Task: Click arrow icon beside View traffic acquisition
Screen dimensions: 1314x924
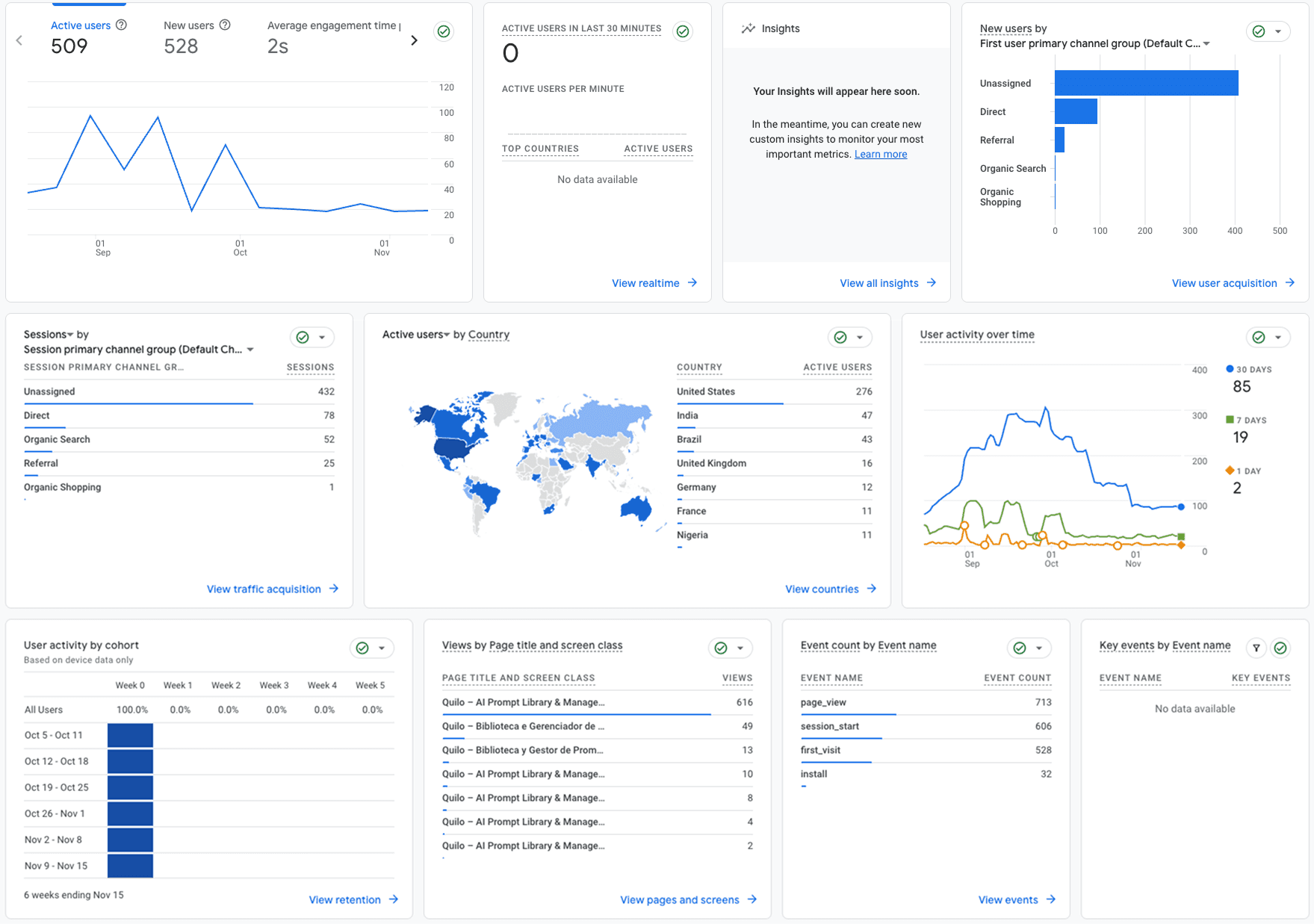Action: click(334, 589)
